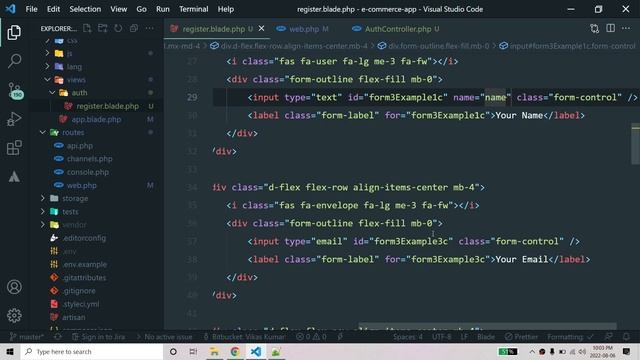Image resolution: width=640 pixels, height=360 pixels.
Task: Open the Terminal menu
Action: 193,9
